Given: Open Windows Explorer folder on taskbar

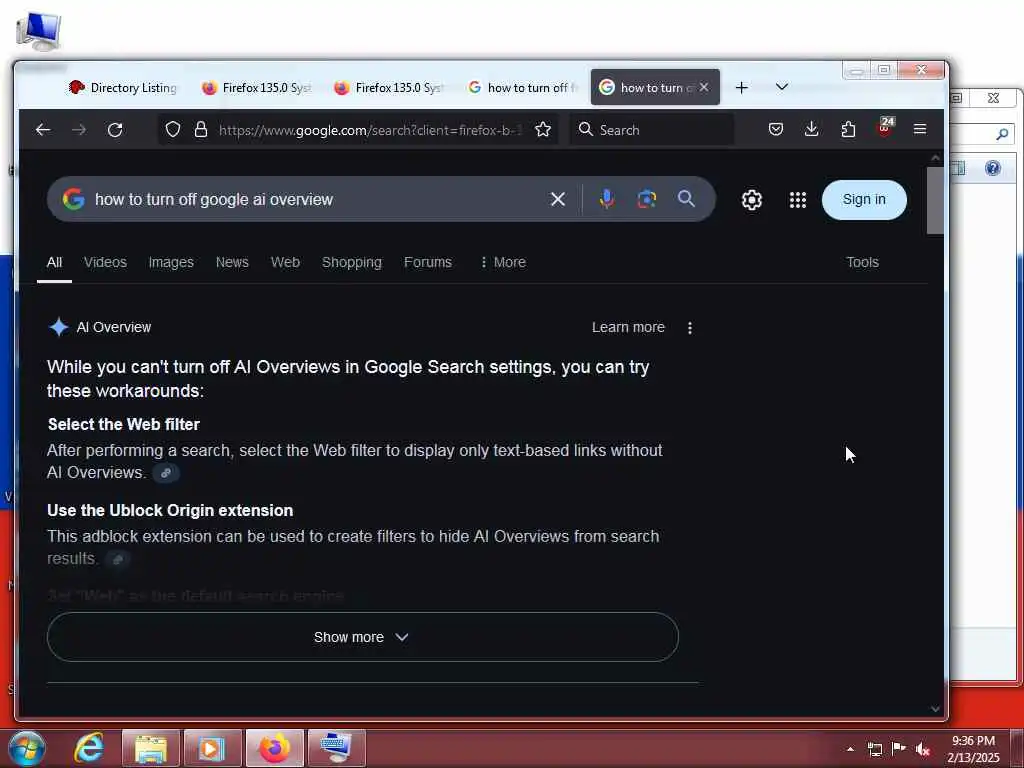Looking at the screenshot, I should point(150,748).
